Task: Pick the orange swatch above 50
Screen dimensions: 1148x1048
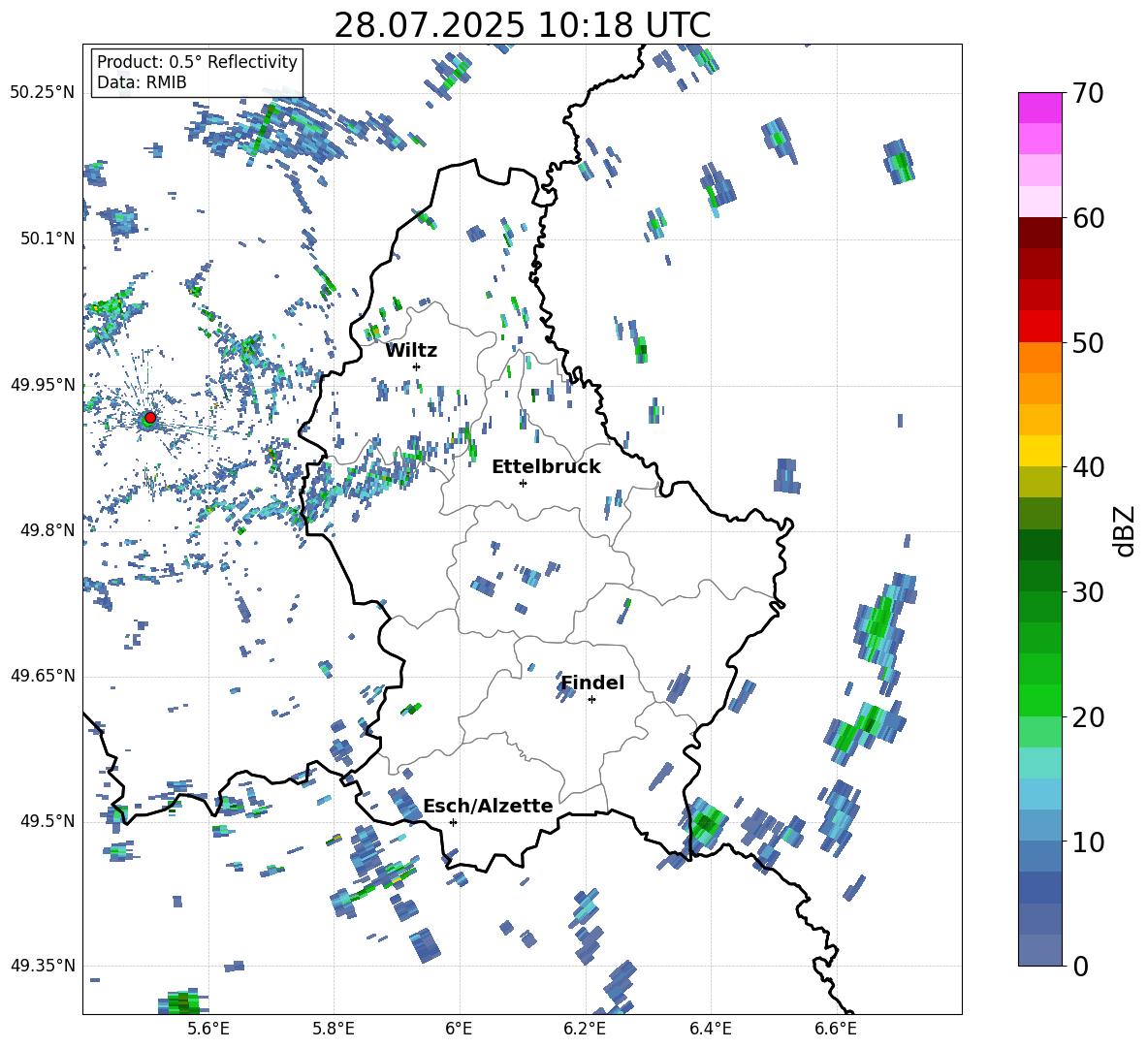Action: [1039, 358]
